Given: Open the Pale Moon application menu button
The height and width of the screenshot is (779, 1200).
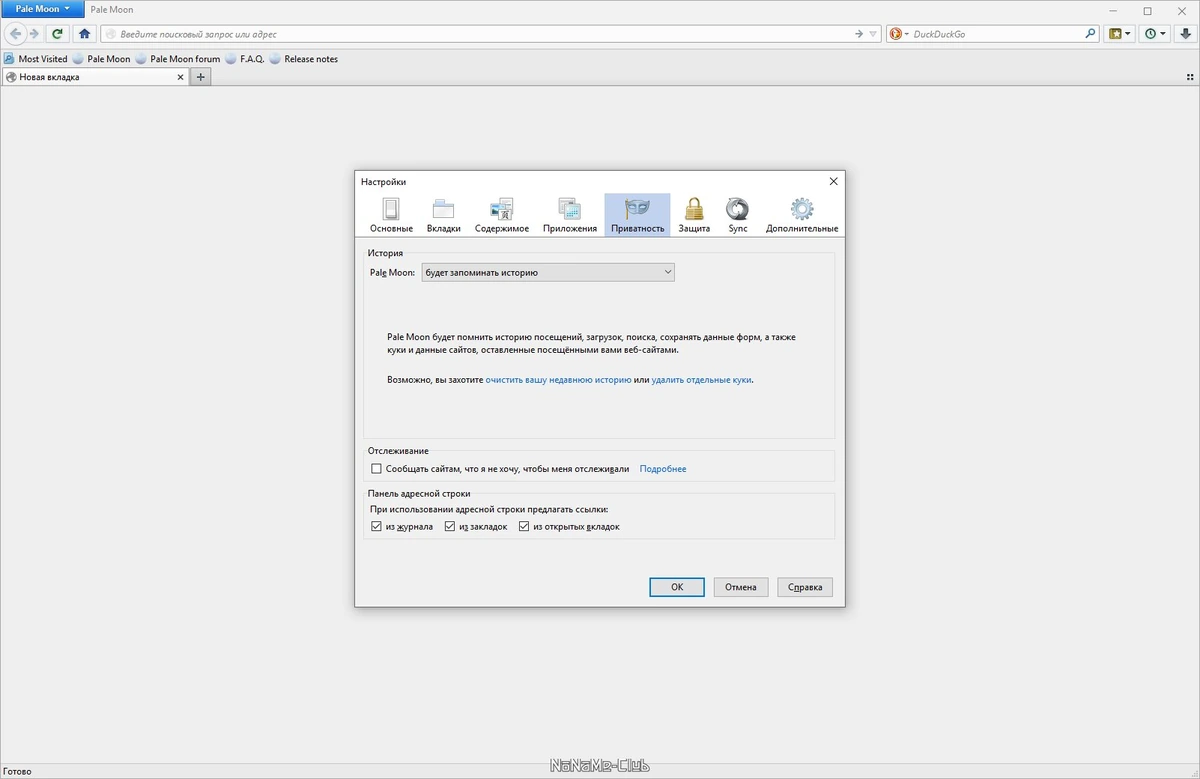Looking at the screenshot, I should [42, 9].
